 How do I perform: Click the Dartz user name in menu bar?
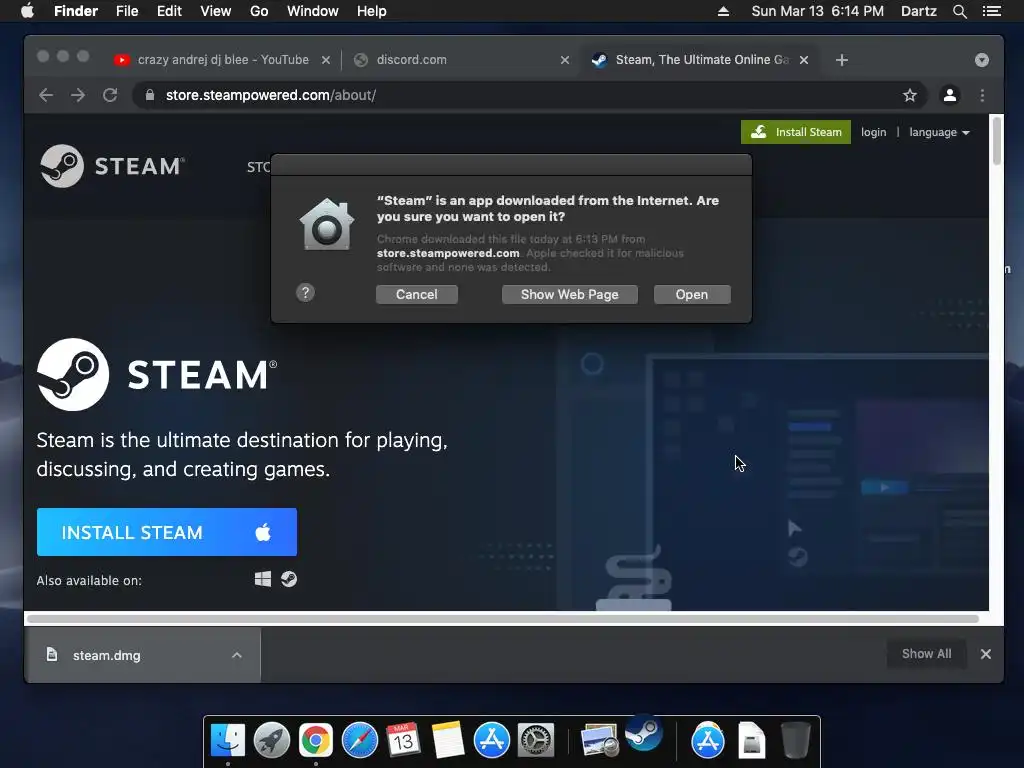918,11
